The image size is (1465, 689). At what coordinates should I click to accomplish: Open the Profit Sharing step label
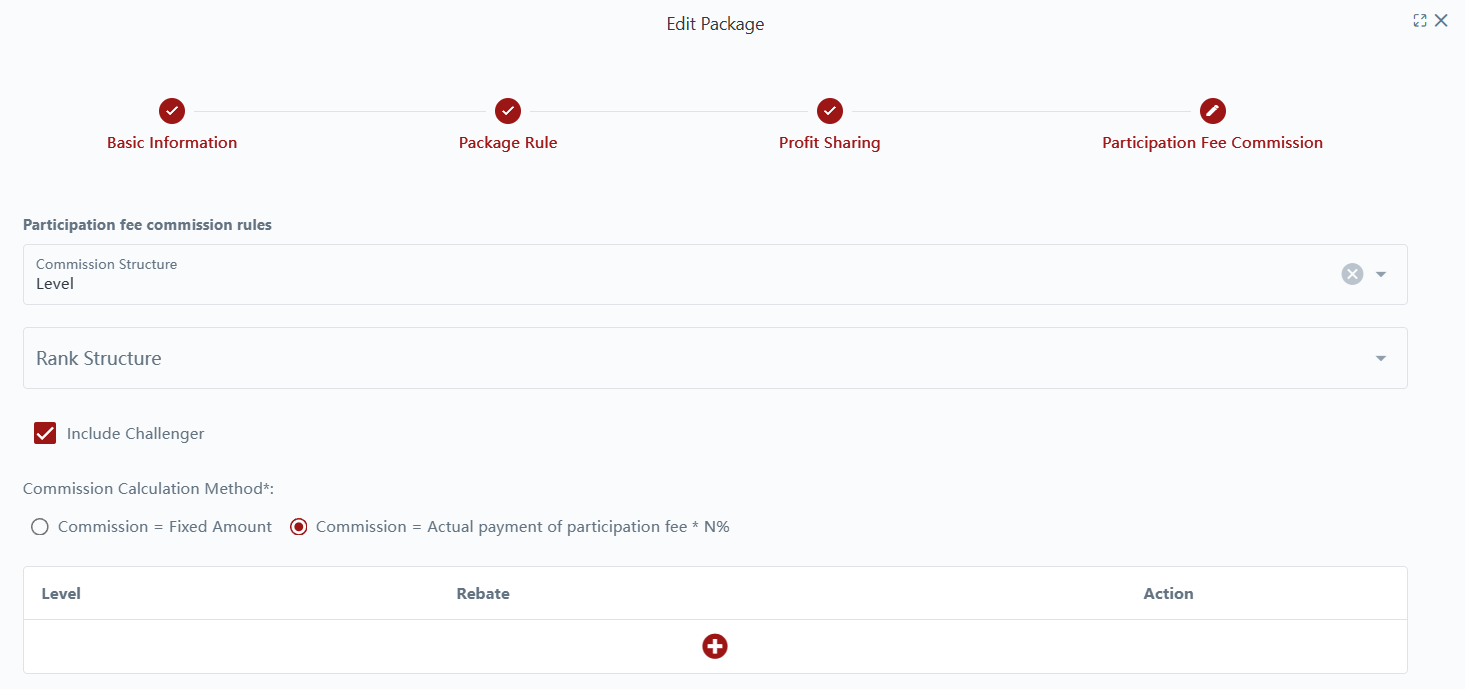(x=830, y=143)
